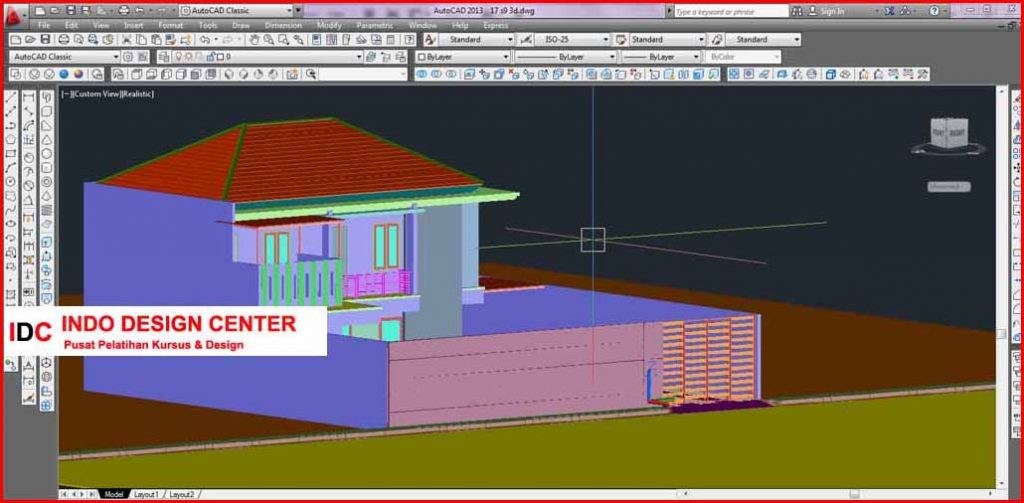The height and width of the screenshot is (503, 1024).
Task: Expand Quick Access toolbar customize arrow
Action: pos(298,10)
